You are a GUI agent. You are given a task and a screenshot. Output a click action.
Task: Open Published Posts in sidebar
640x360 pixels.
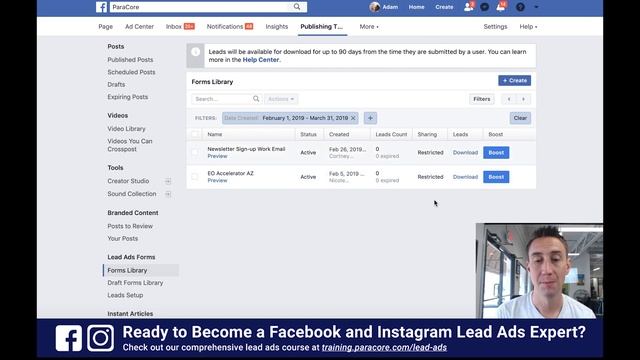[x=130, y=60]
